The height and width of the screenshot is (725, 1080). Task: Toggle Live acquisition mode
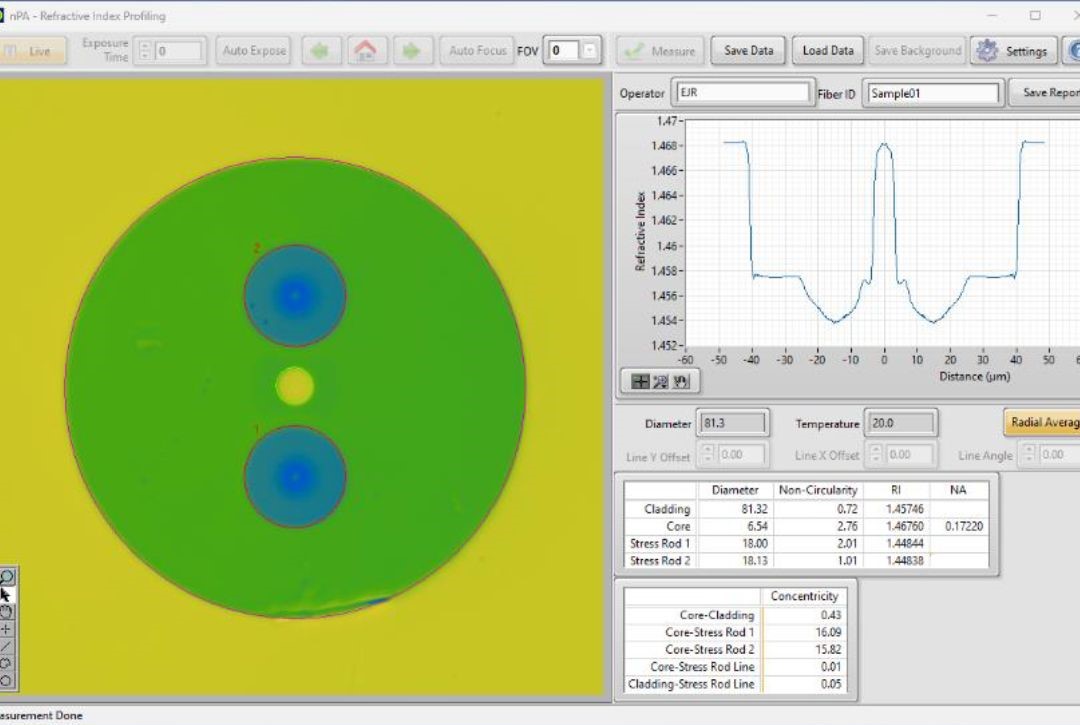click(x=32, y=50)
